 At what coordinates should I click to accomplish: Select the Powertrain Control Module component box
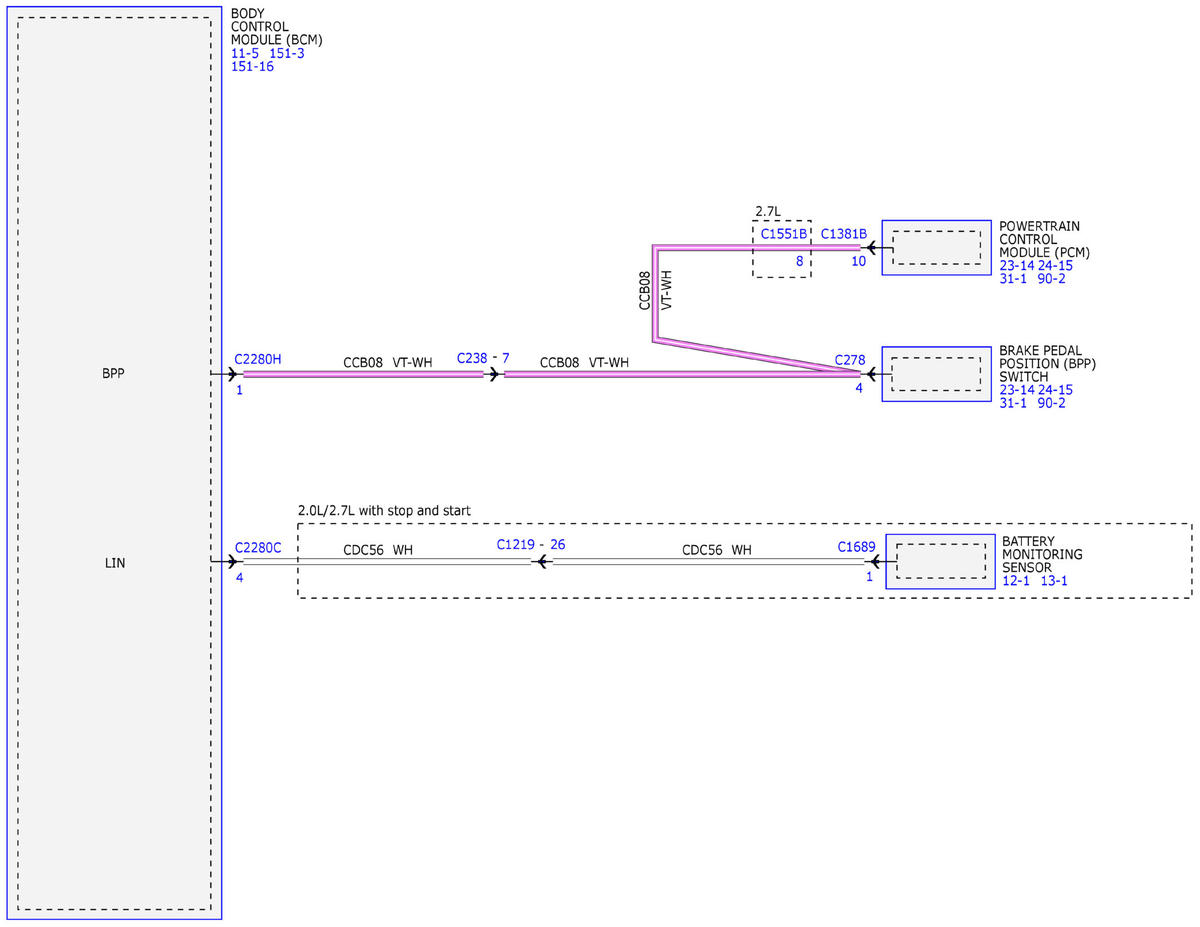click(x=936, y=247)
